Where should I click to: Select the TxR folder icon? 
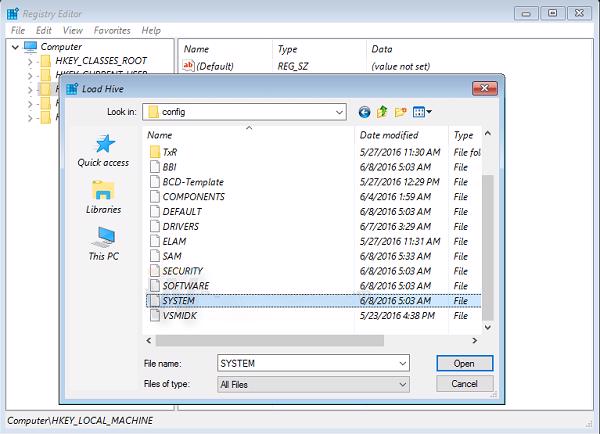tap(155, 152)
